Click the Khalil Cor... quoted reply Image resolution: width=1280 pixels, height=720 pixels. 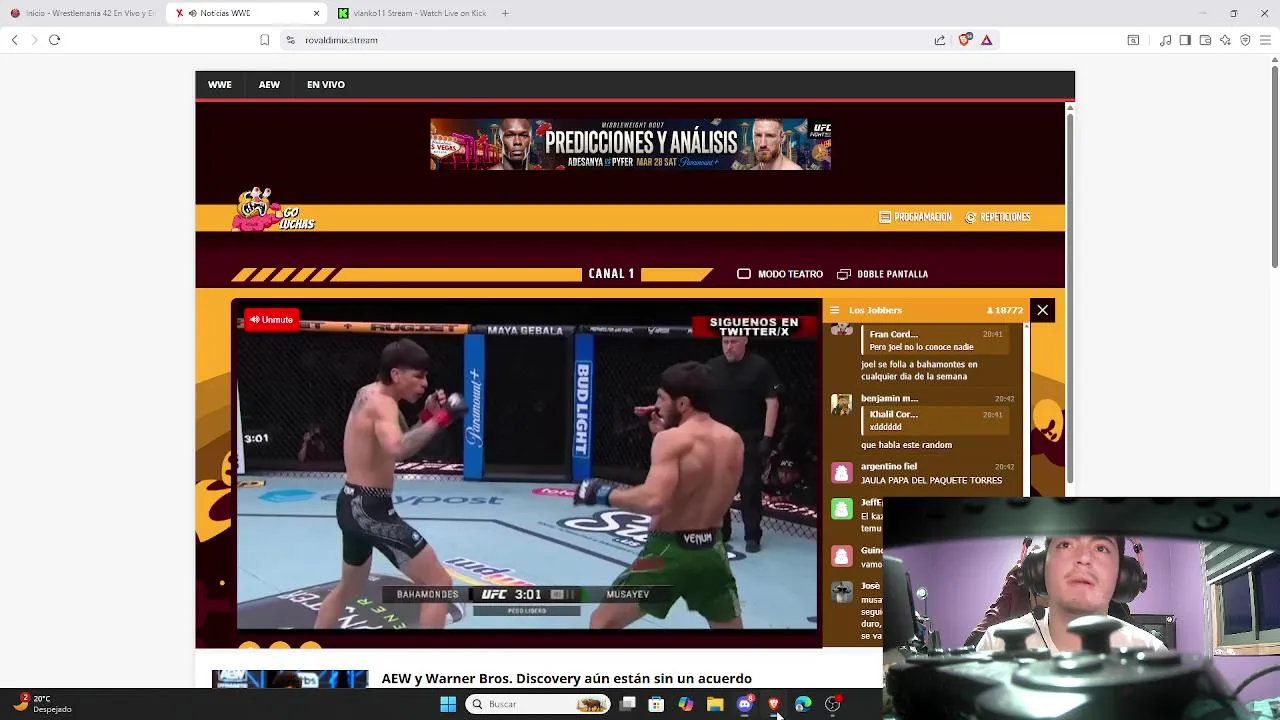coord(935,420)
